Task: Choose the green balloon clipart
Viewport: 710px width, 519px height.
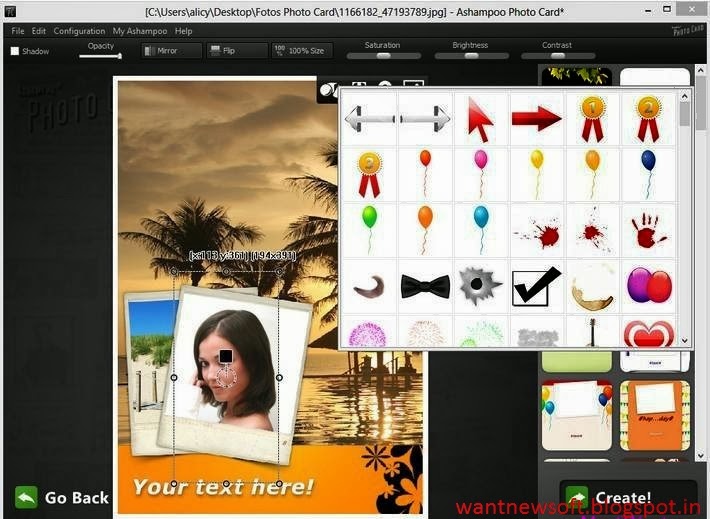Action: [369, 230]
